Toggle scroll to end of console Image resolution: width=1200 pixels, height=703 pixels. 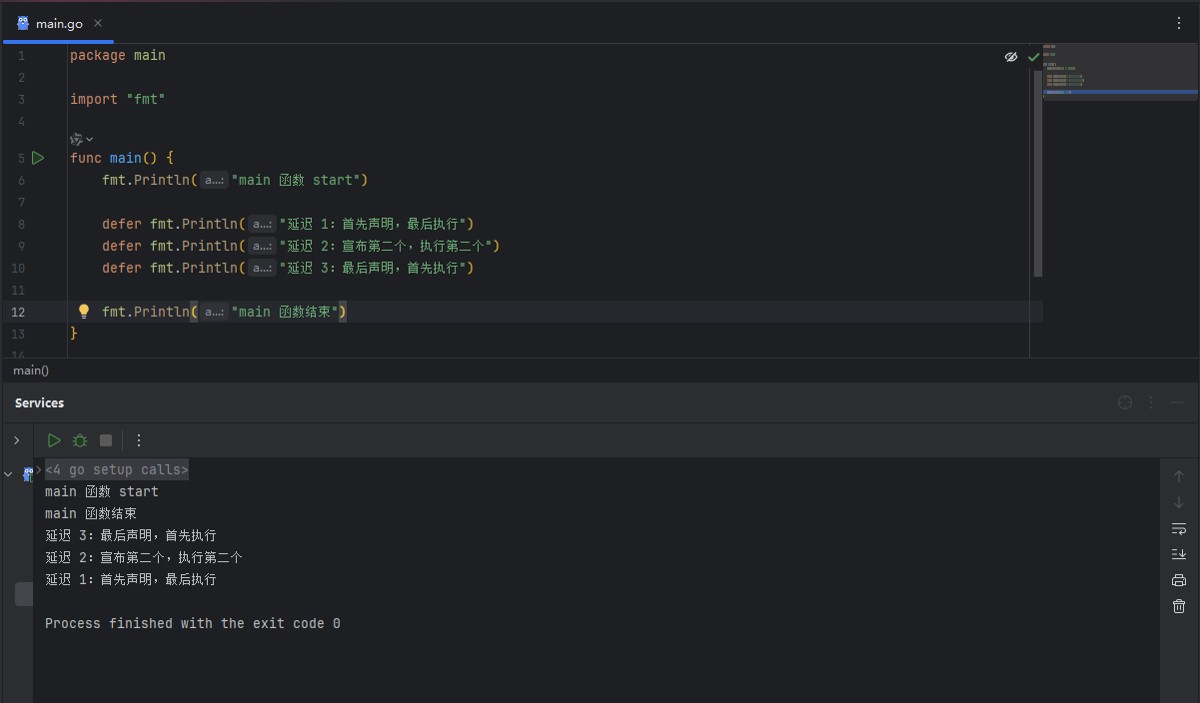[x=1179, y=554]
